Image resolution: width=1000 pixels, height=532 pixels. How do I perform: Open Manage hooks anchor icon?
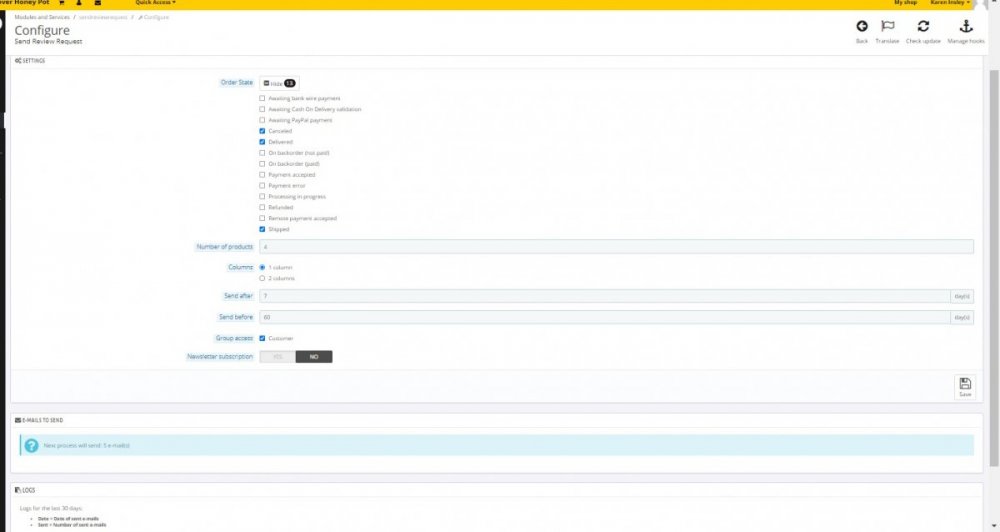966,27
